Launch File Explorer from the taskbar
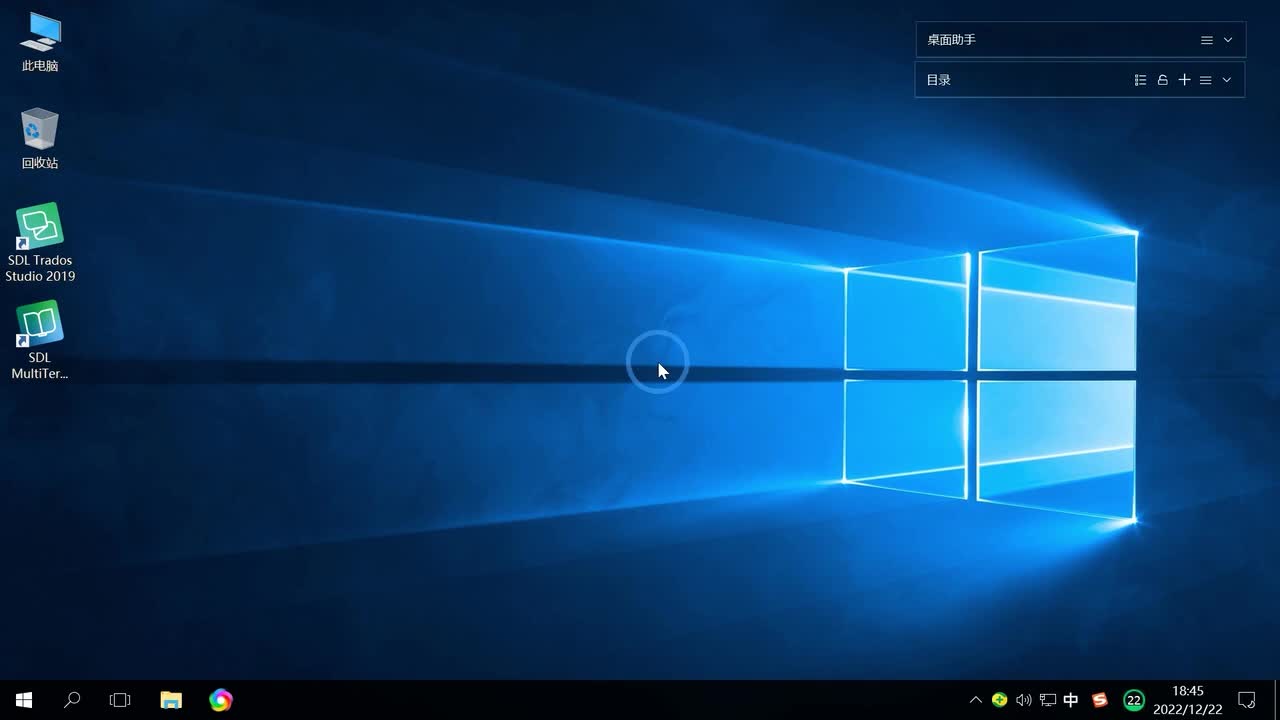1280x720 pixels. click(x=171, y=700)
